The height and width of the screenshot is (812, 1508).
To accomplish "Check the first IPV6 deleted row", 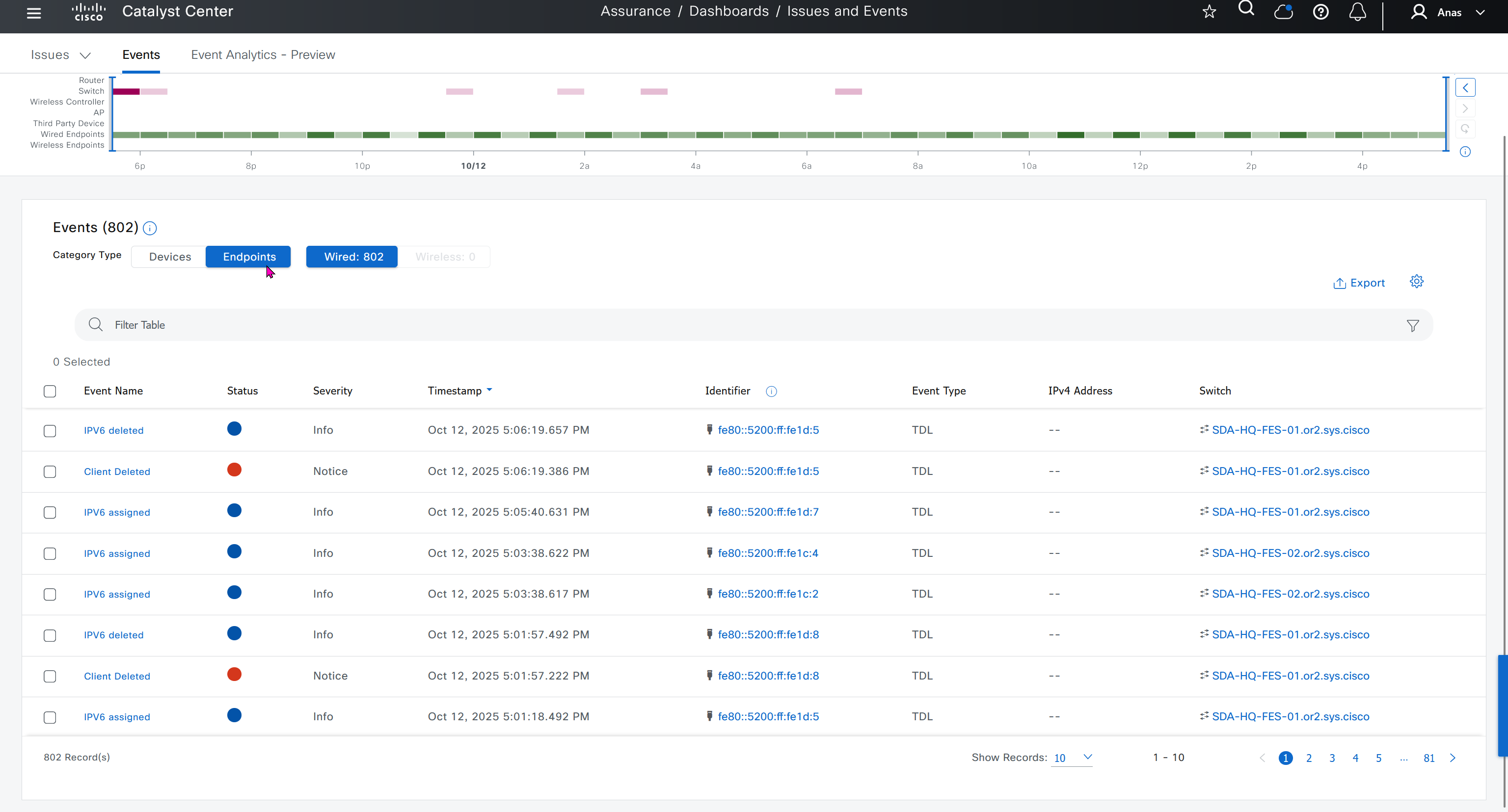I will (x=50, y=431).
